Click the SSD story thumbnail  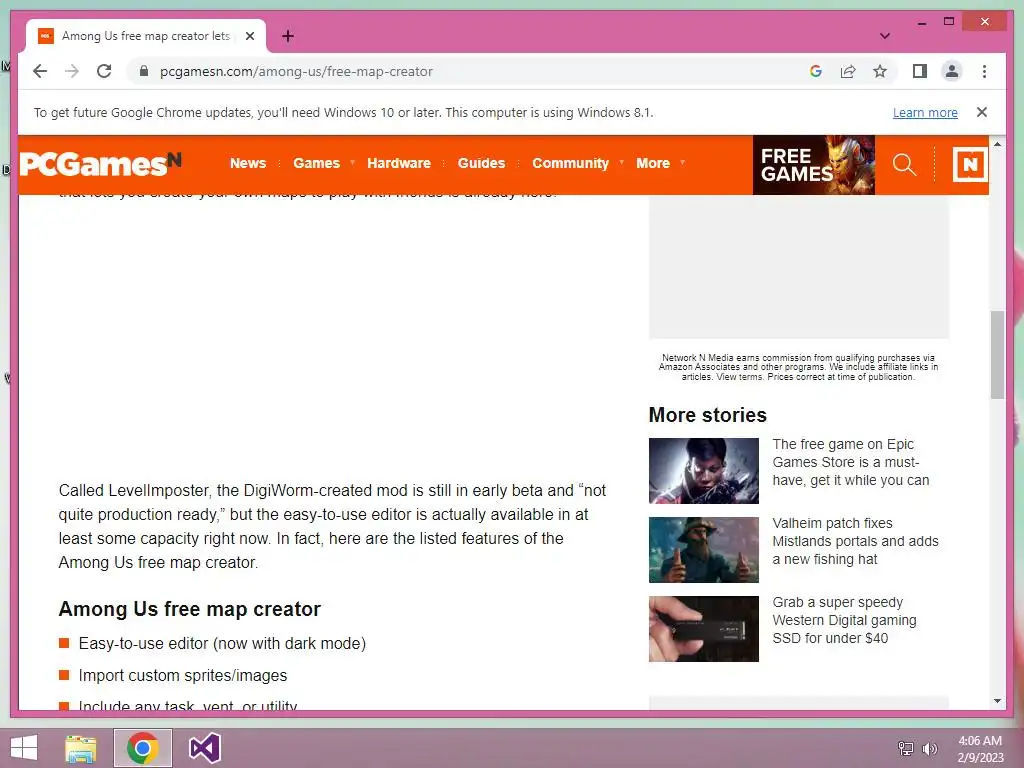tap(704, 629)
